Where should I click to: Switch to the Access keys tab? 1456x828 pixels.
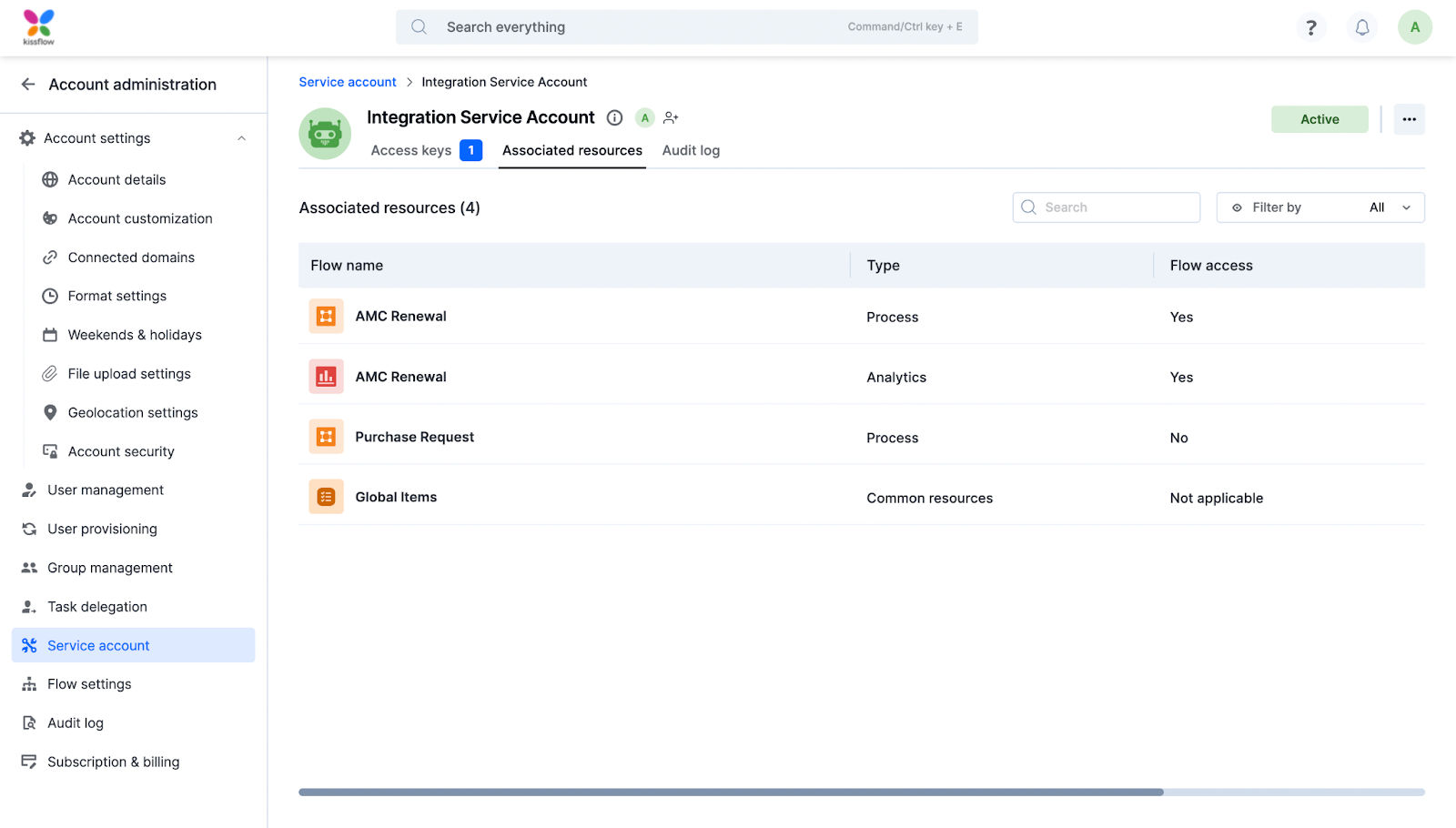[x=426, y=150]
